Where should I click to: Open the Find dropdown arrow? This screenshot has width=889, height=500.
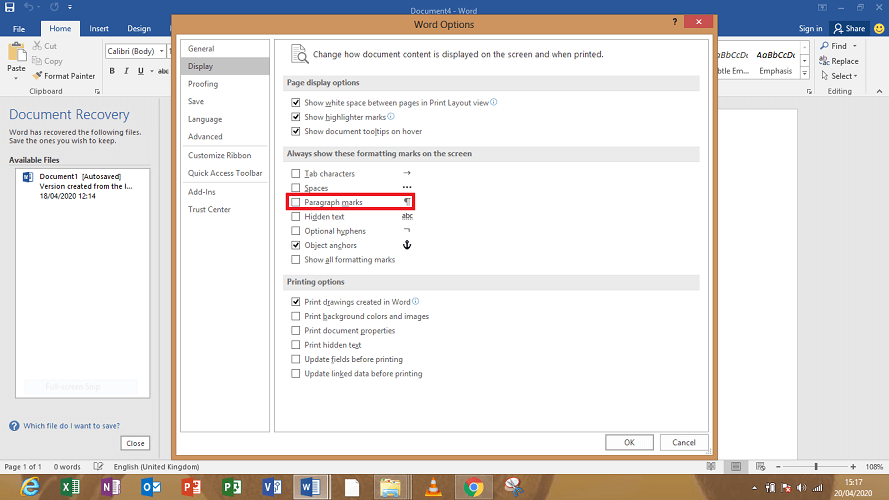pyautogui.click(x=854, y=46)
